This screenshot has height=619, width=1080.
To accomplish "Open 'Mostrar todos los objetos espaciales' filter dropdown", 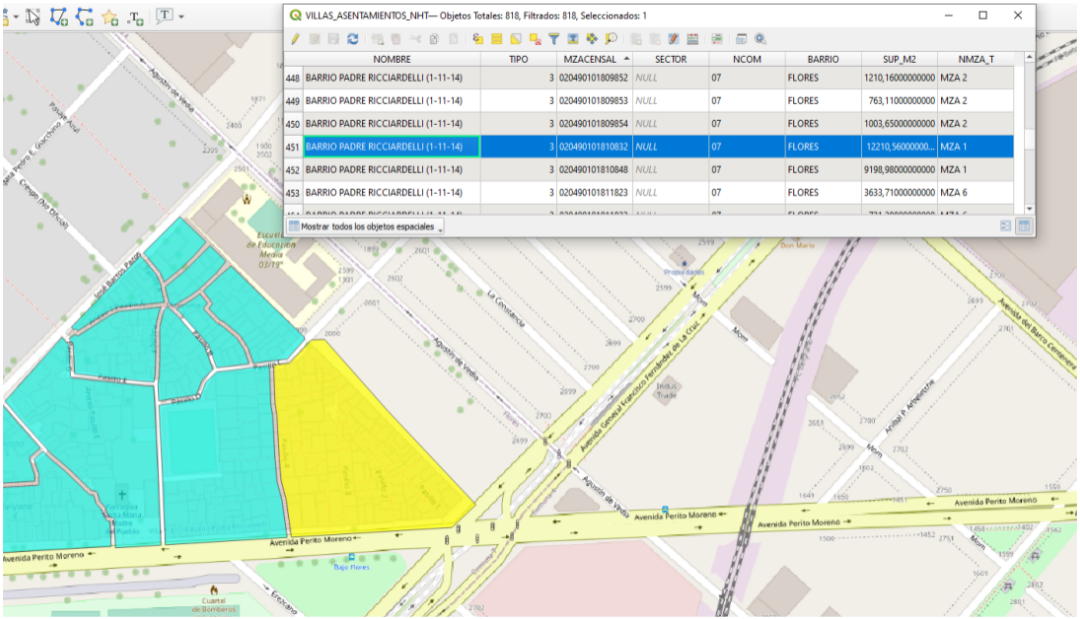I will [x=366, y=227].
